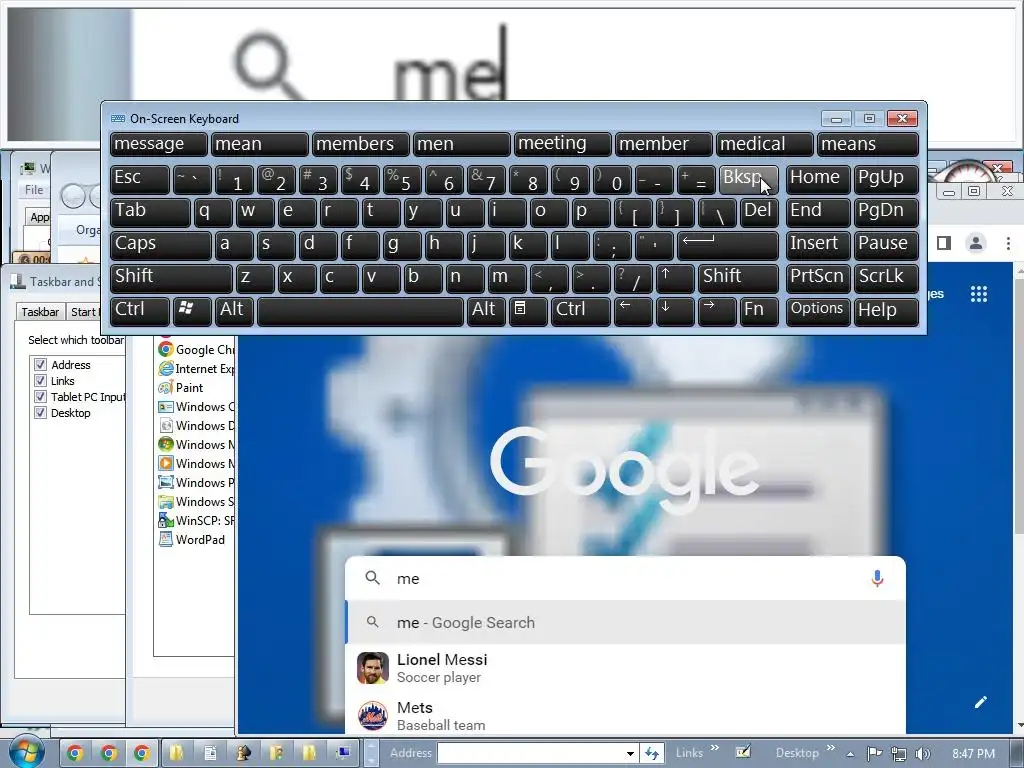
Task: Uncheck the Address toolbar checkbox
Action: click(40, 364)
